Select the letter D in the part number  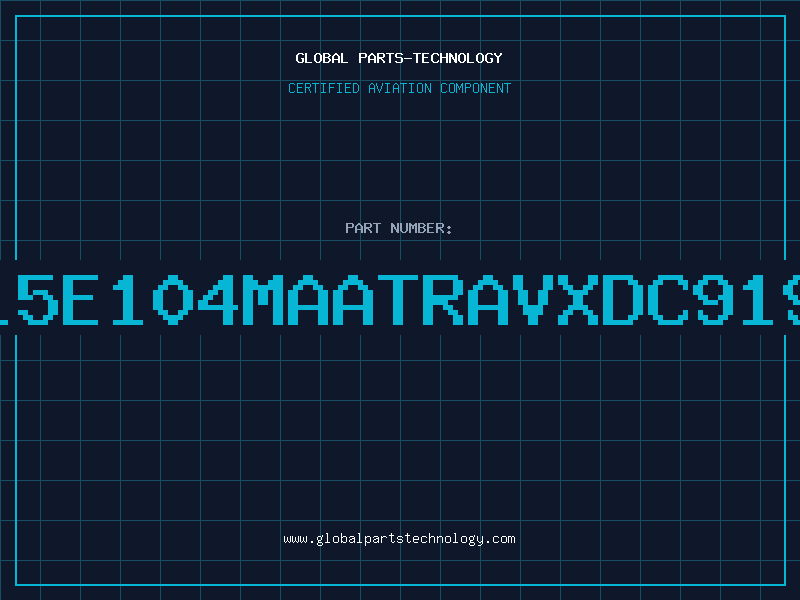click(x=622, y=299)
